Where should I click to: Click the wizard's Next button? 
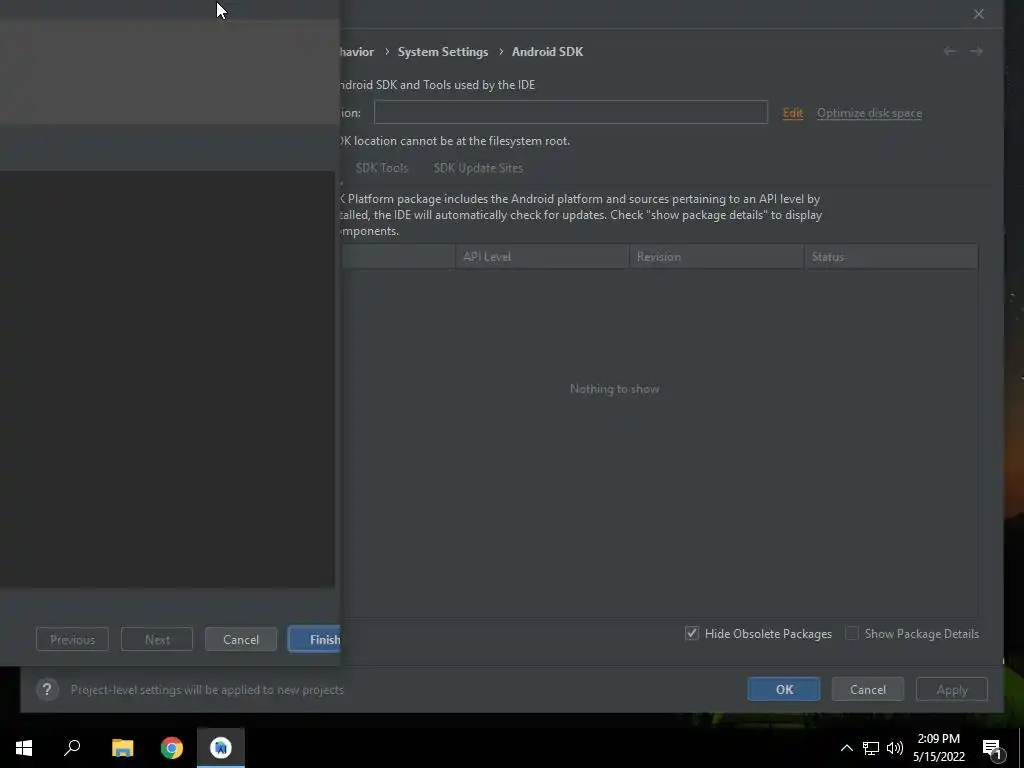pos(157,639)
